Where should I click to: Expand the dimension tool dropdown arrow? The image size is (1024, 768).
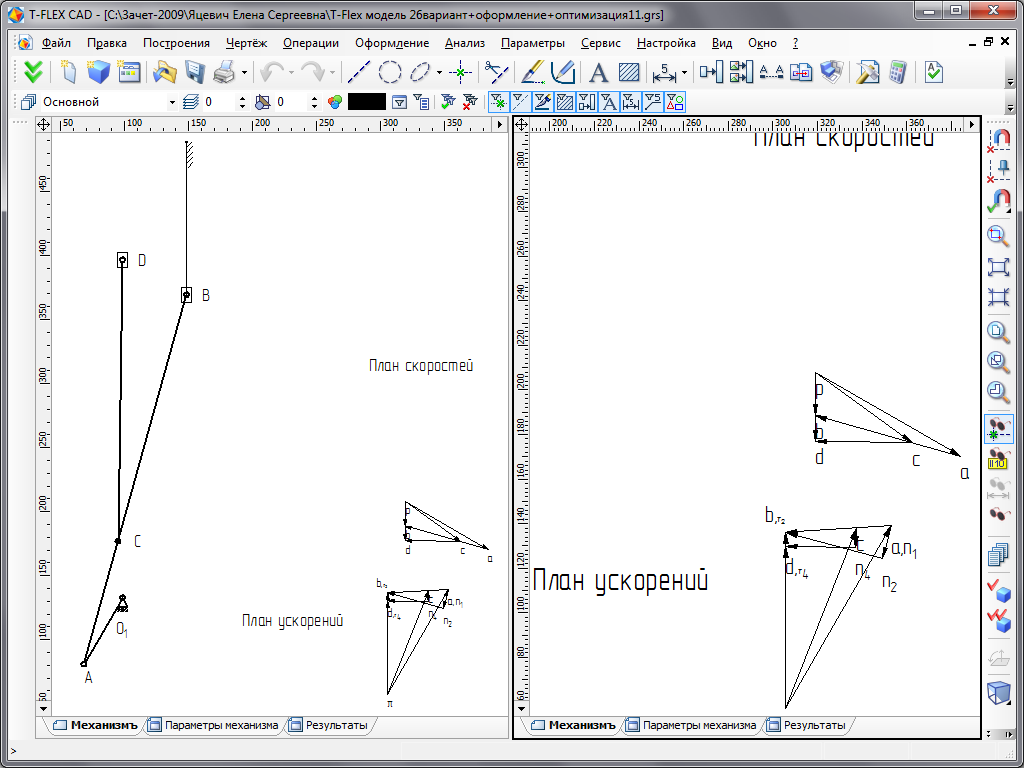(684, 72)
